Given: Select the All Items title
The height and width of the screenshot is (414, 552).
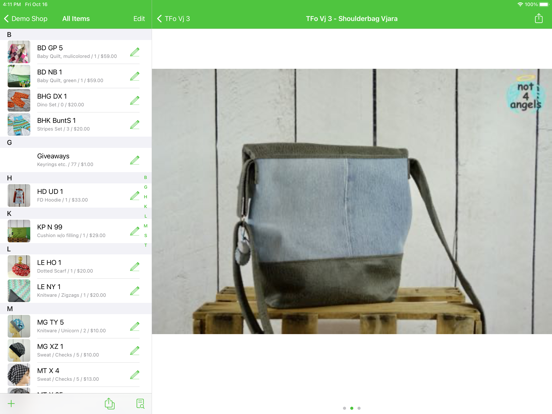Looking at the screenshot, I should (x=76, y=19).
